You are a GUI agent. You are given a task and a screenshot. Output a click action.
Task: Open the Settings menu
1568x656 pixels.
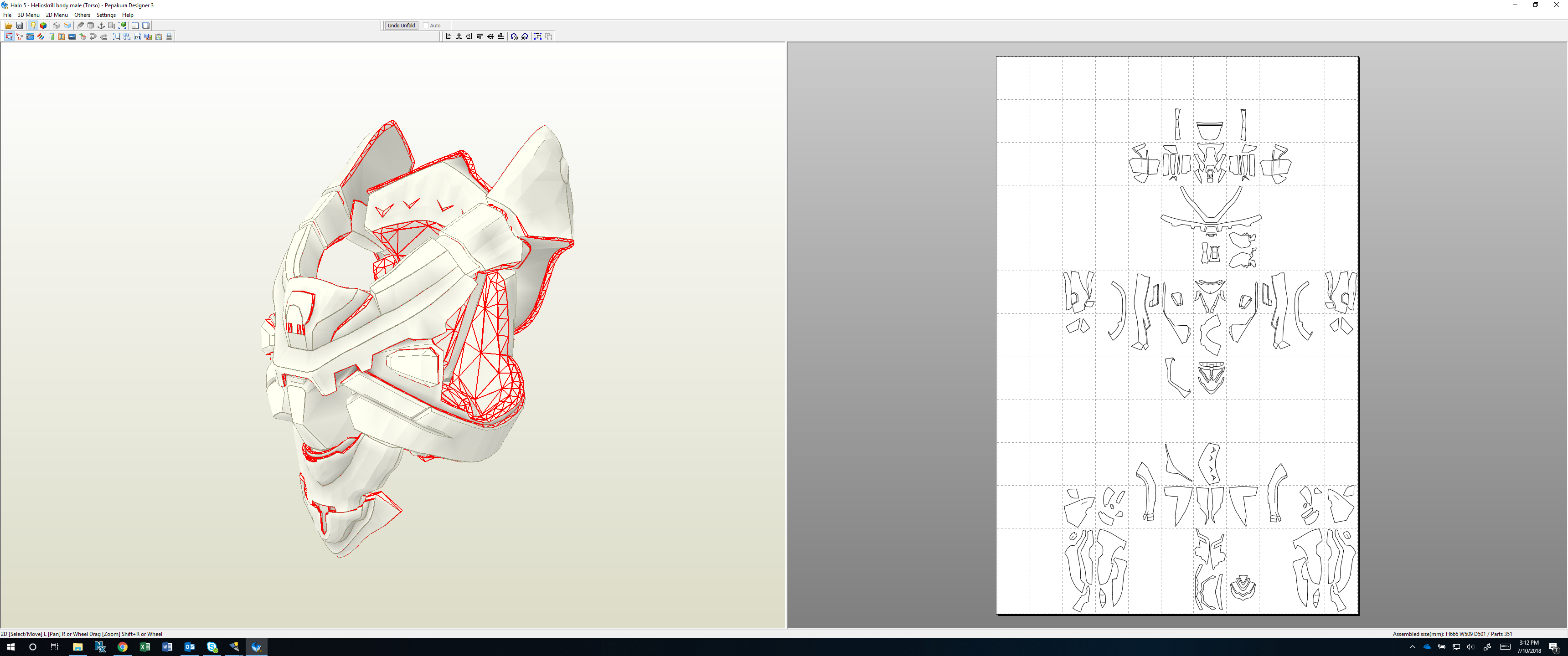(x=106, y=15)
